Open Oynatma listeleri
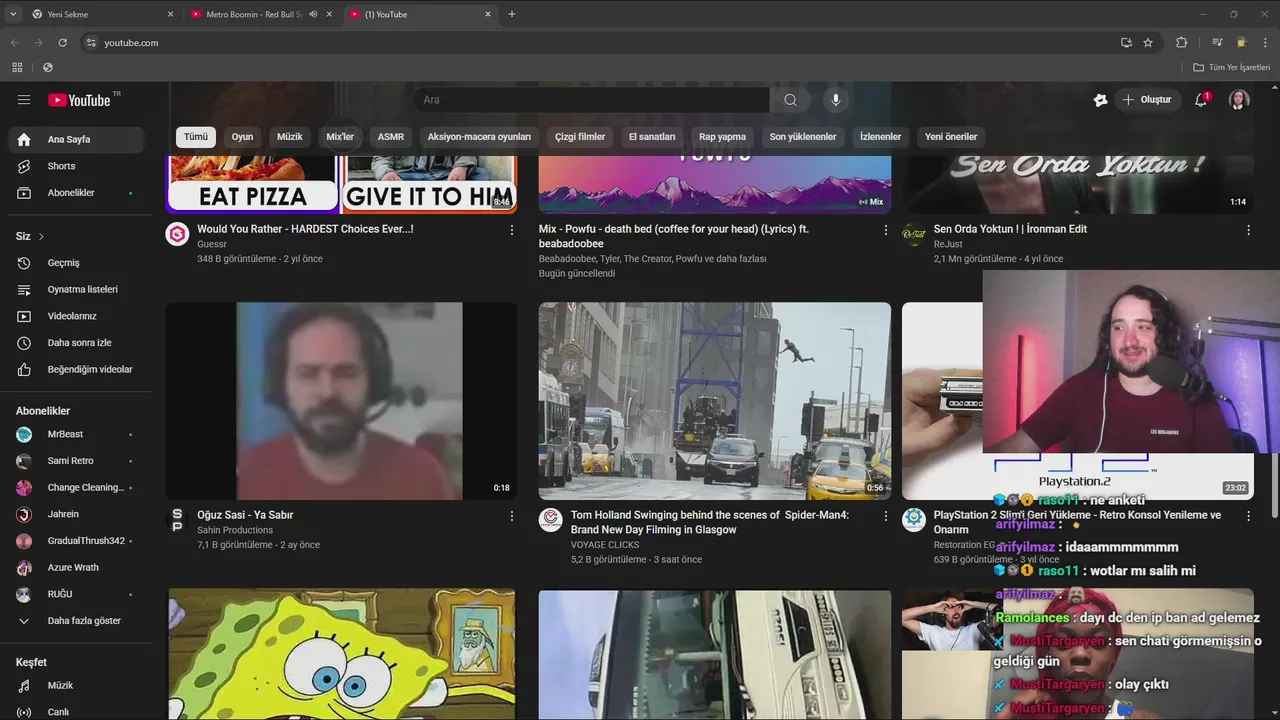 [x=76, y=290]
